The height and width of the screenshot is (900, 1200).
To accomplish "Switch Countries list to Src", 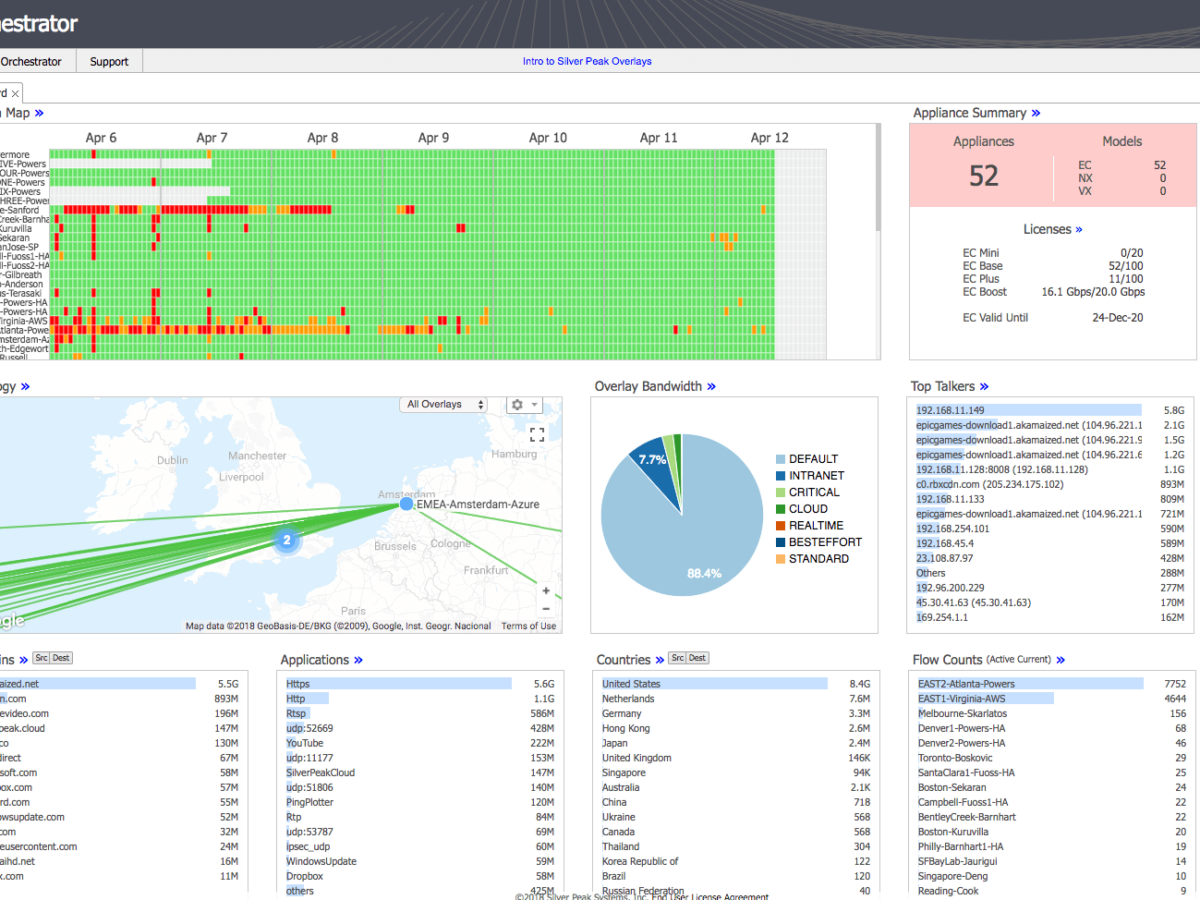I will (x=677, y=658).
